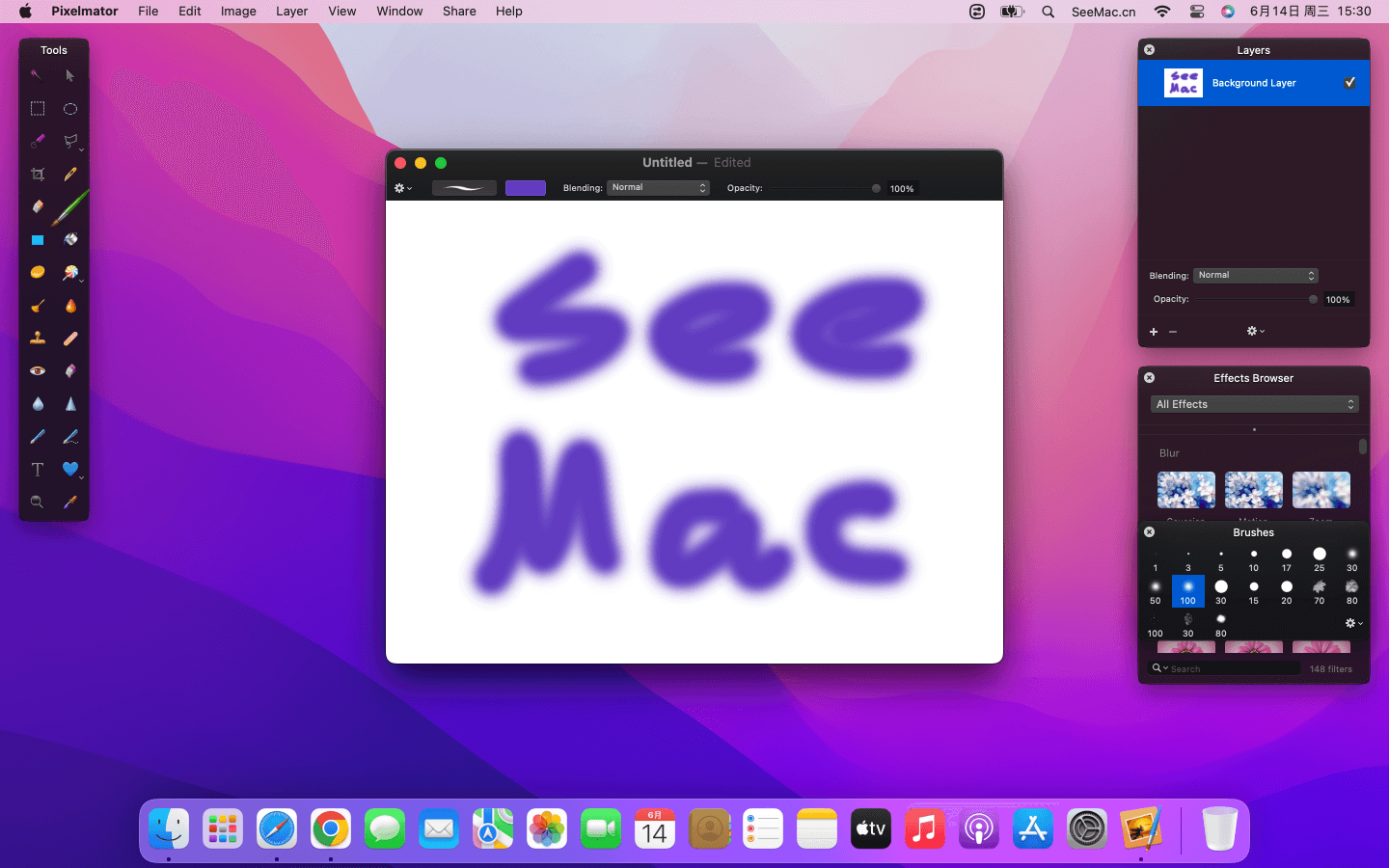
Task: Open Blending dropdown in document toolbar
Action: (x=659, y=188)
